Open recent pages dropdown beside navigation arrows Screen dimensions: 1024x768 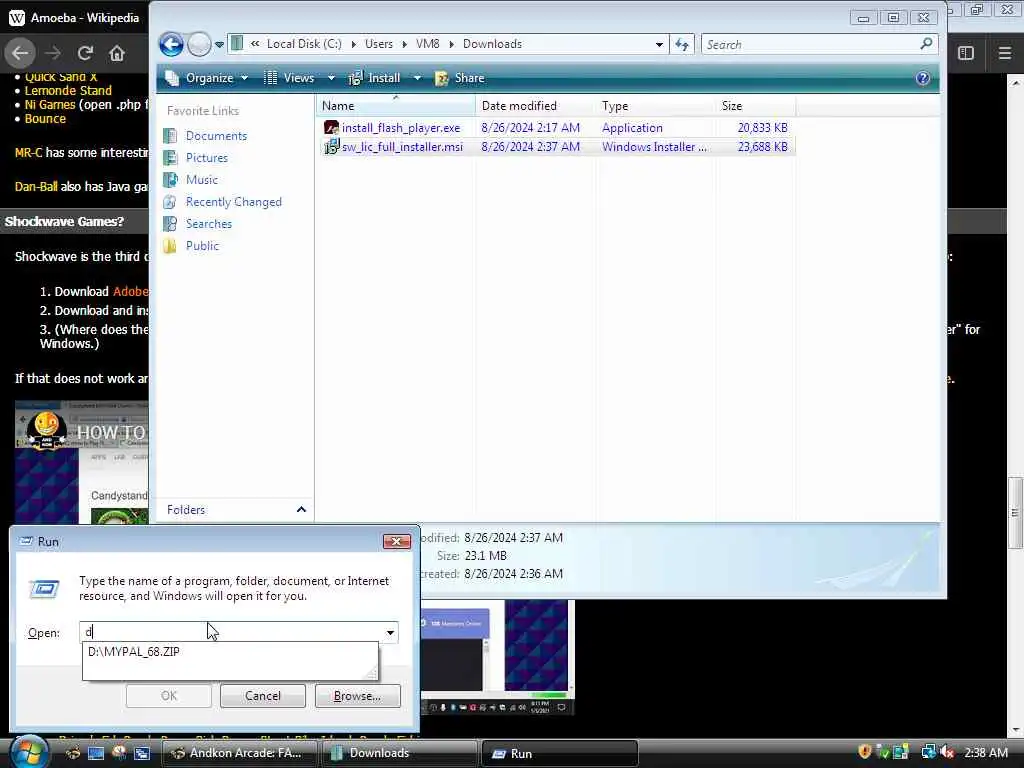[x=219, y=45]
